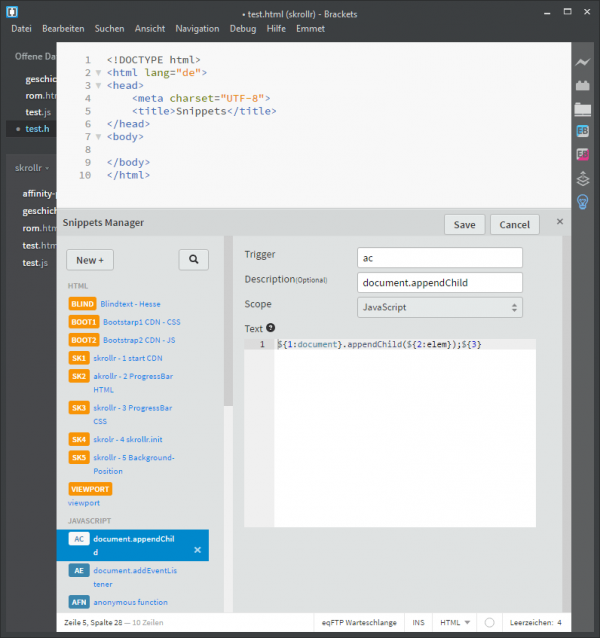Click the AFN snippet badge

tap(79, 602)
